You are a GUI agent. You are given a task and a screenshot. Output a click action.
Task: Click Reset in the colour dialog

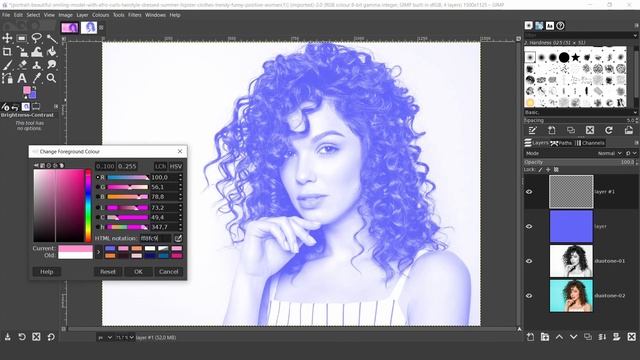(108, 271)
